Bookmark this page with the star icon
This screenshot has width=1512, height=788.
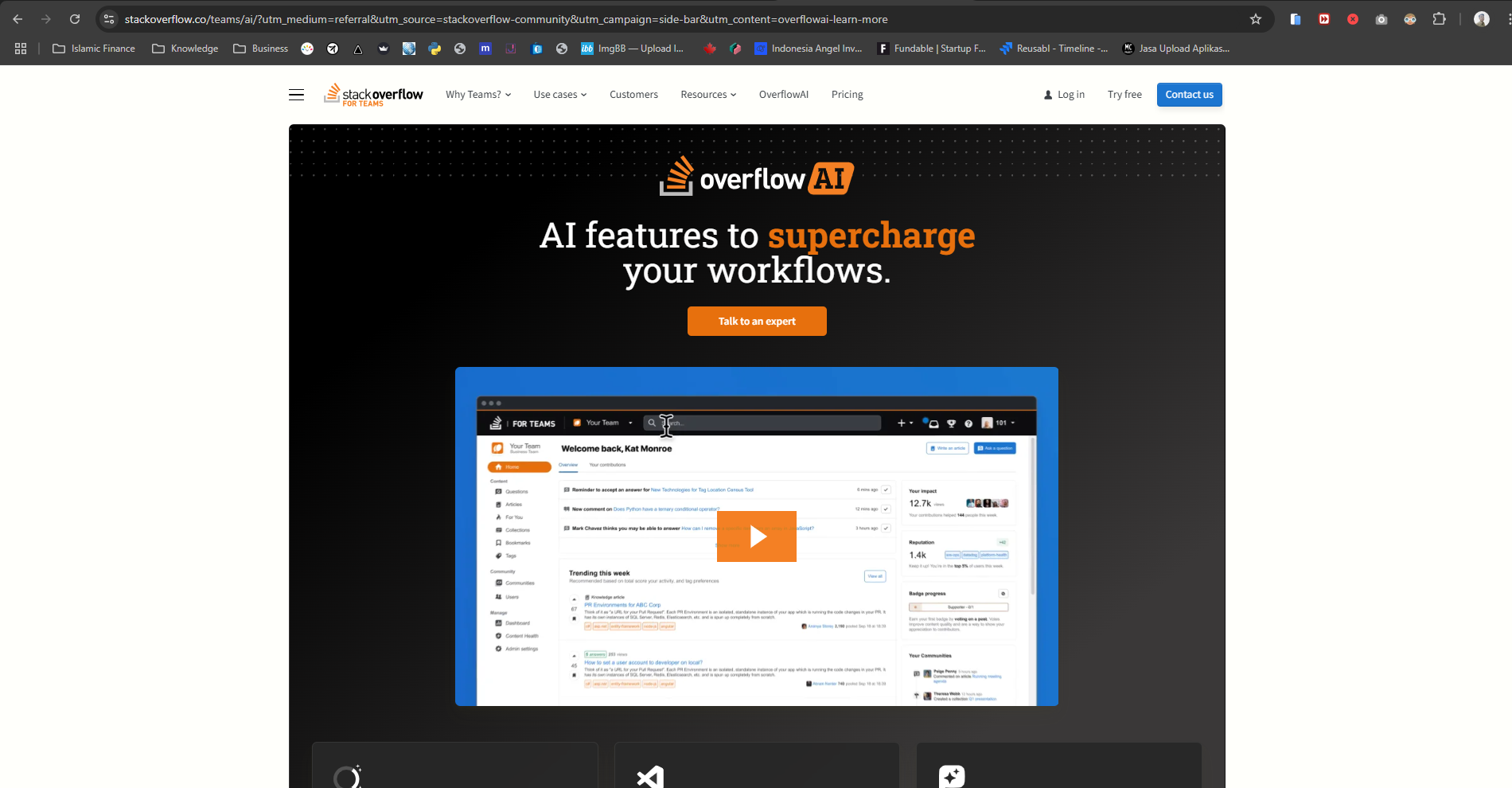point(1256,19)
